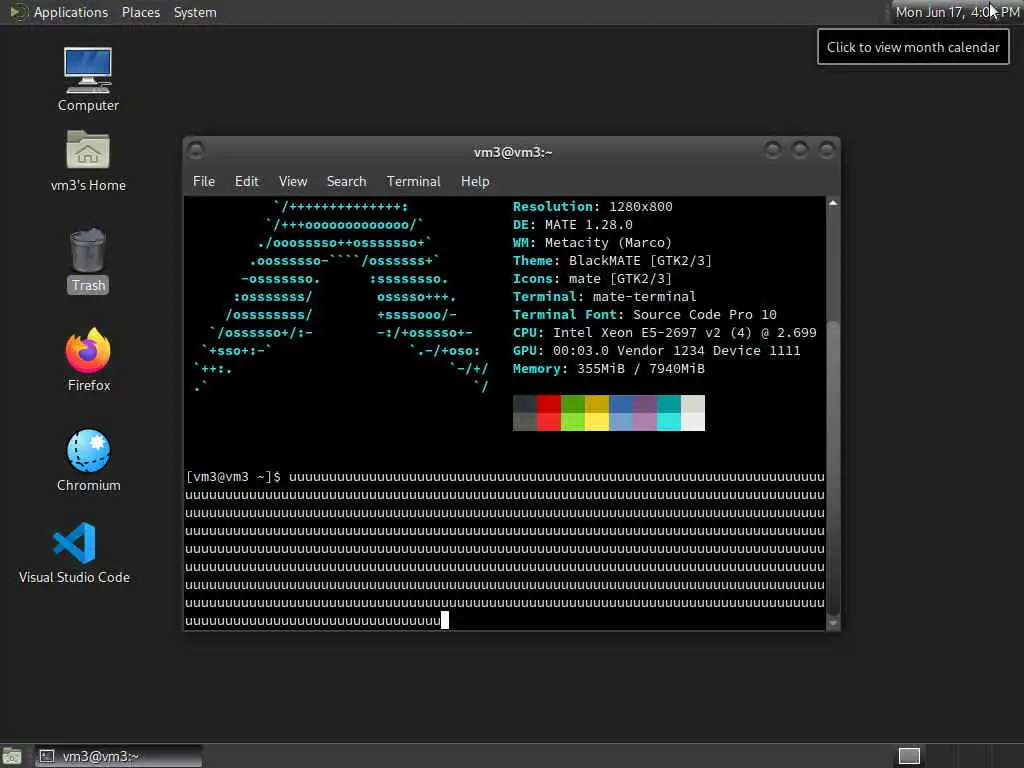Viewport: 1024px width, 768px height.
Task: Click the Resolution: 1280x800 line
Action: click(592, 206)
